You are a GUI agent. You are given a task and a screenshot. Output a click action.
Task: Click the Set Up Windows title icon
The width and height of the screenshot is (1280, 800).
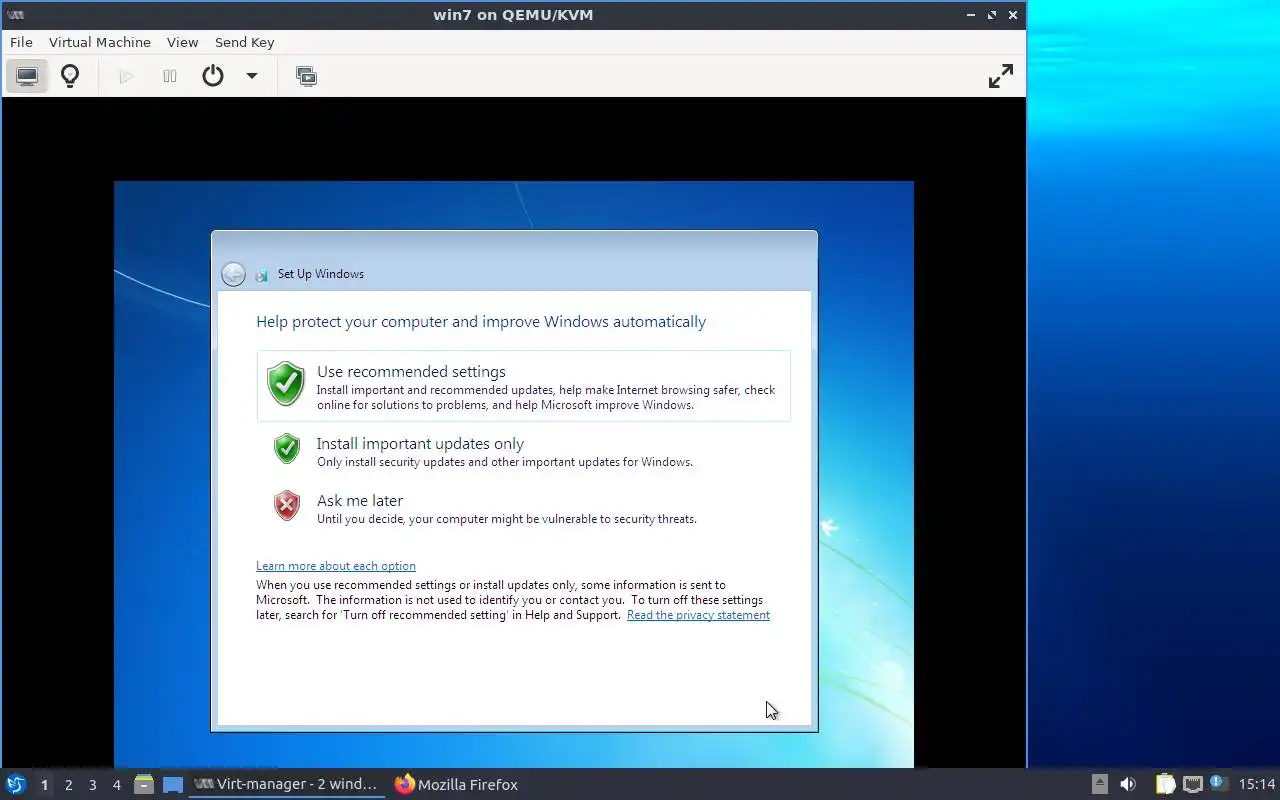click(x=262, y=275)
